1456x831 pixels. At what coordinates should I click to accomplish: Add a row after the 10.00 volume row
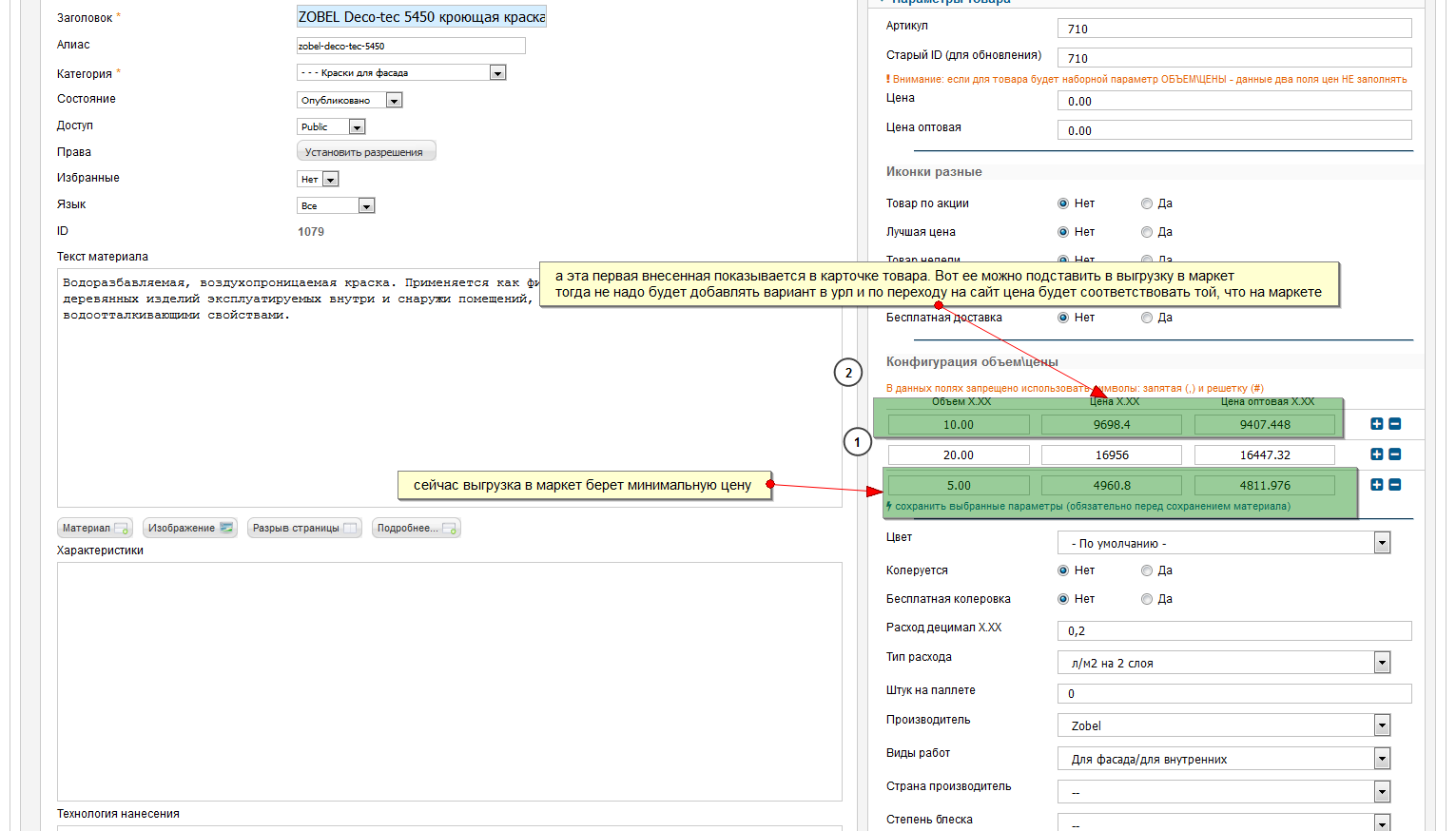coord(1376,424)
